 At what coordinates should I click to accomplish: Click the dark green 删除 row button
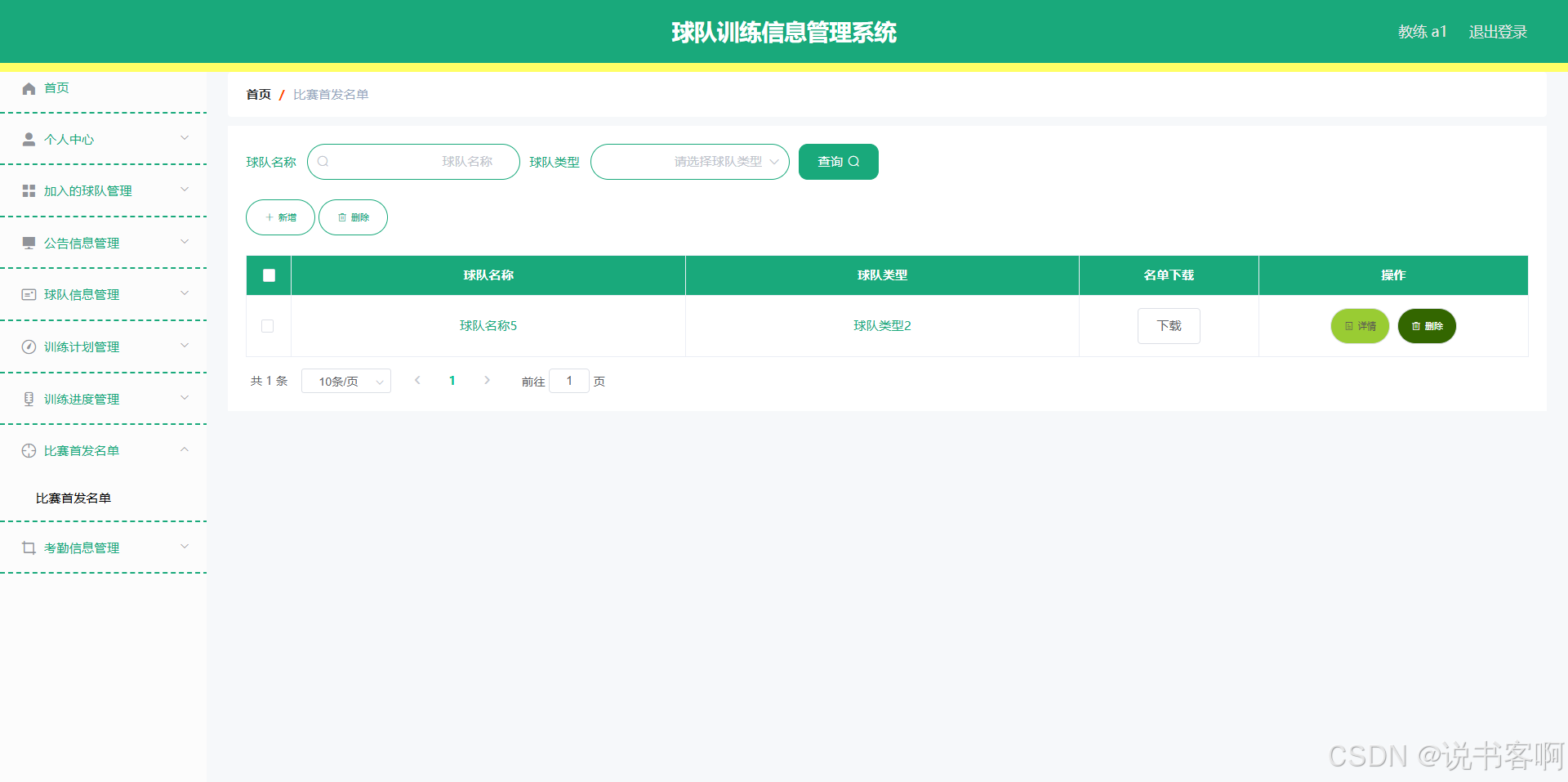(x=1427, y=326)
